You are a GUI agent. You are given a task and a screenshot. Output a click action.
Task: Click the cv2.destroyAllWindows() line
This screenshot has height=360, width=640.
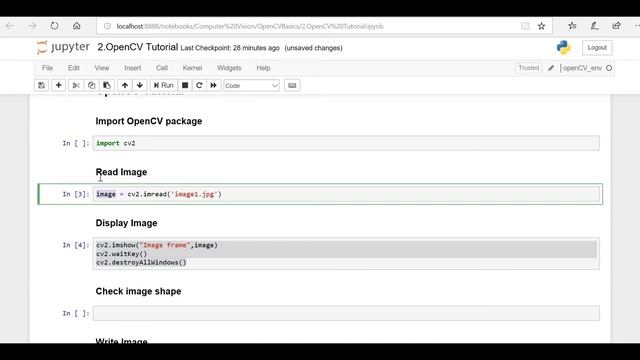click(x=141, y=262)
